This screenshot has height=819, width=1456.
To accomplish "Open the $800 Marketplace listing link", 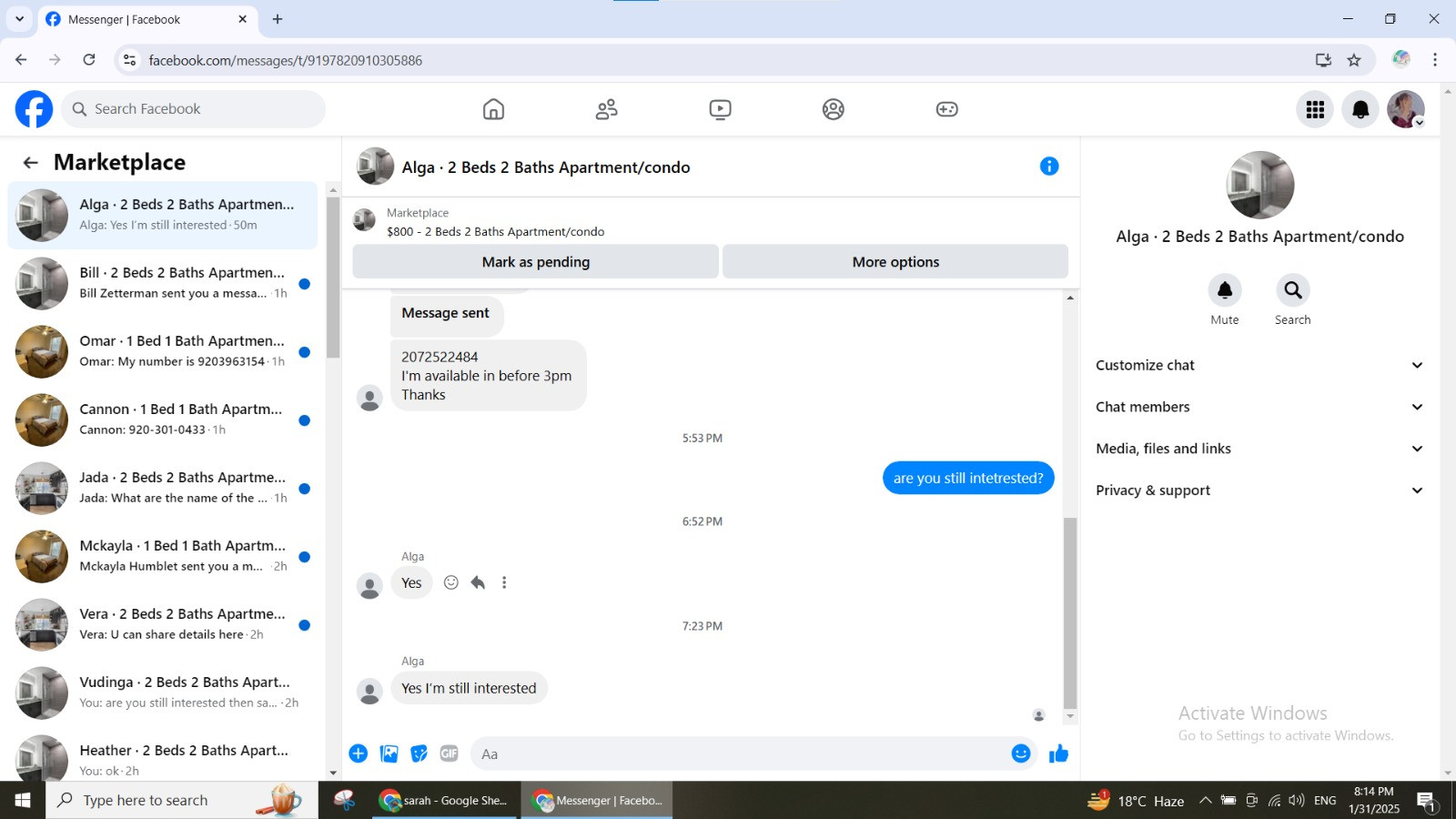I will point(495,232).
